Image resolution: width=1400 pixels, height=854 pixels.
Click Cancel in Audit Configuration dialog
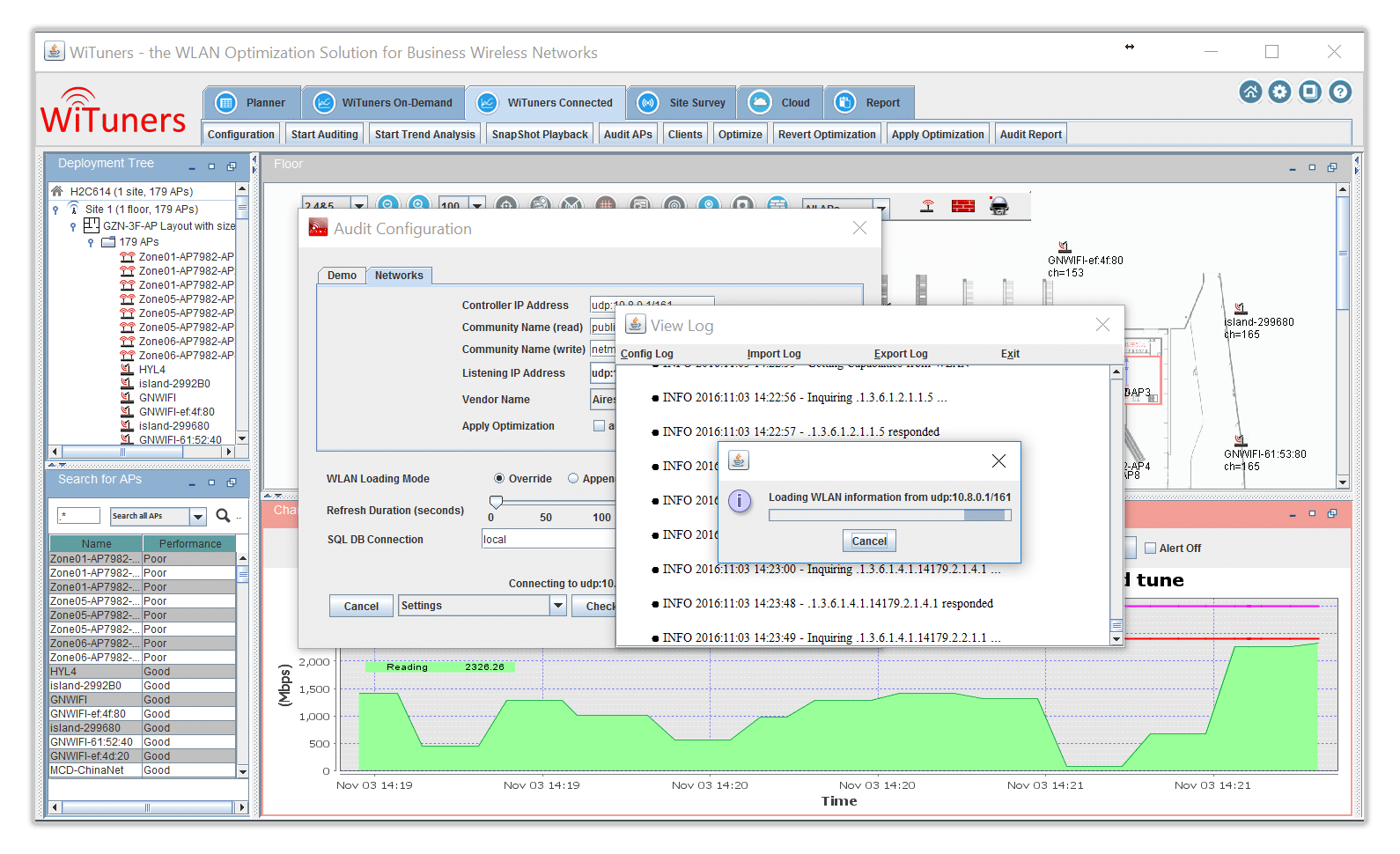(361, 607)
